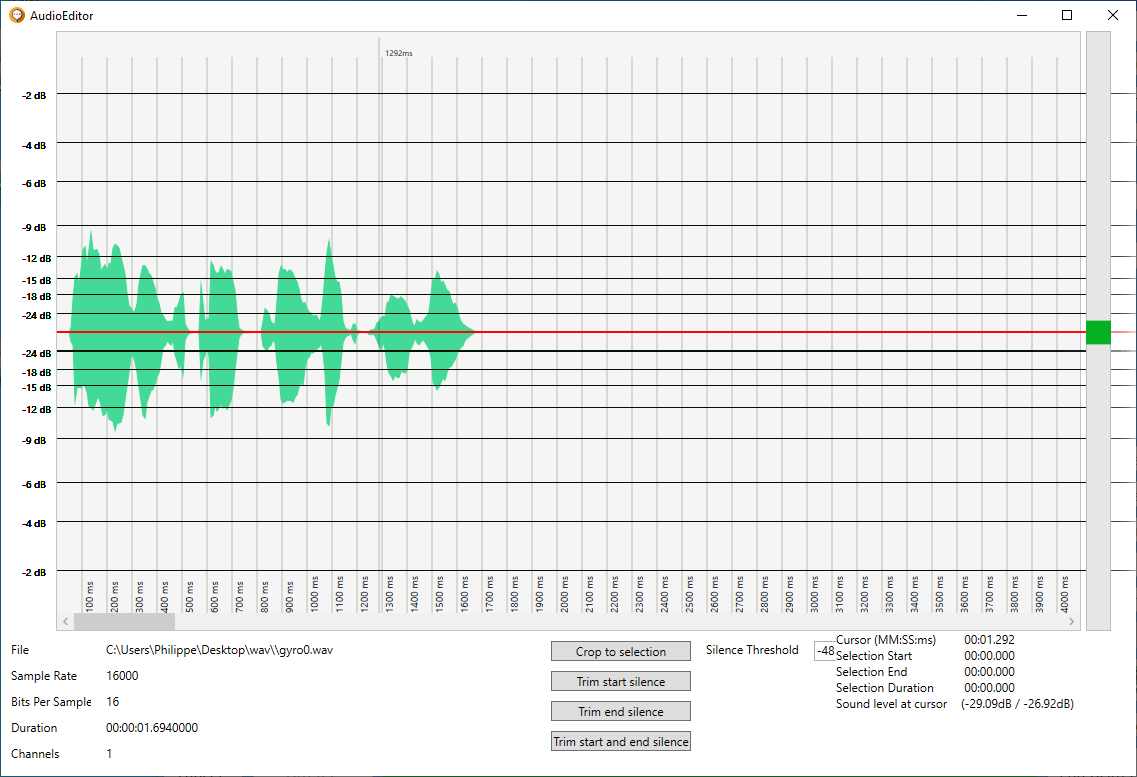Click the 4000 ms timeline label
The image size is (1137, 777).
pyautogui.click(x=1065, y=594)
